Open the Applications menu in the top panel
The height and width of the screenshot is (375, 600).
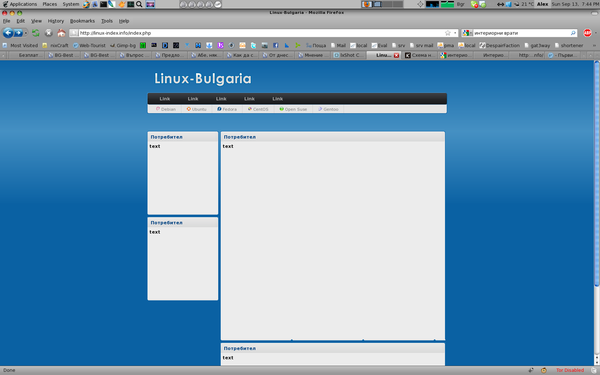pyautogui.click(x=20, y=4)
